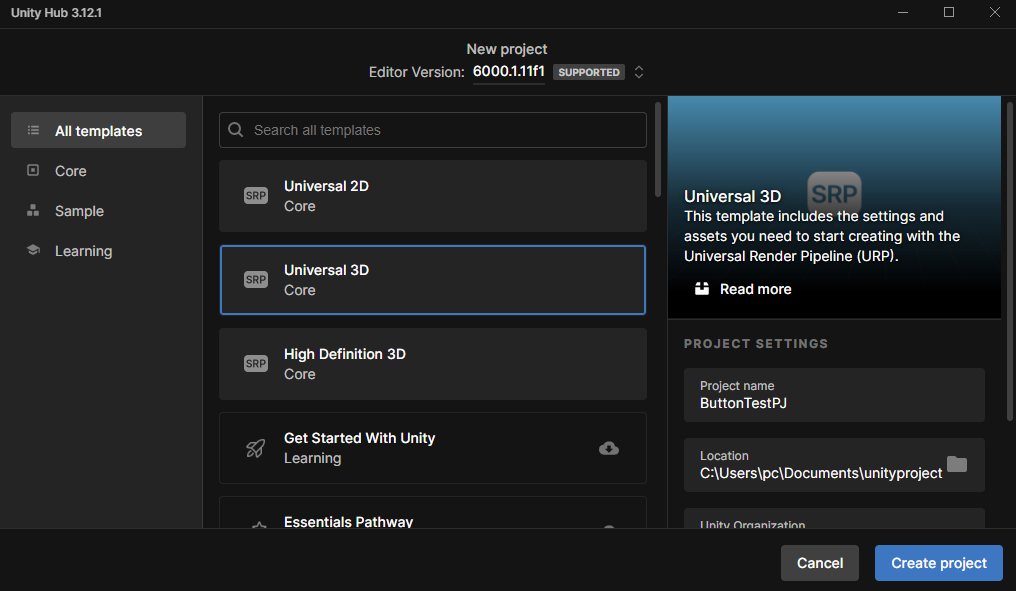Click the SRP icon beside High Definition 3D
The width and height of the screenshot is (1016, 591).
[256, 364]
